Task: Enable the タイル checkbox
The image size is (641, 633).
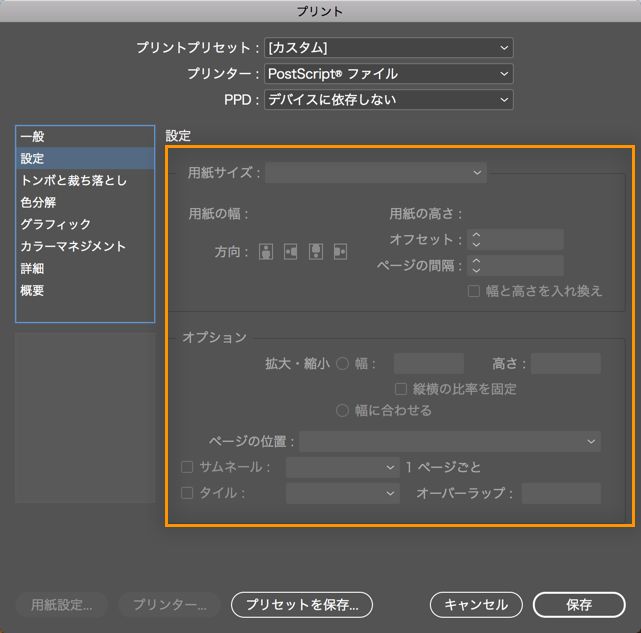Action: tap(187, 493)
